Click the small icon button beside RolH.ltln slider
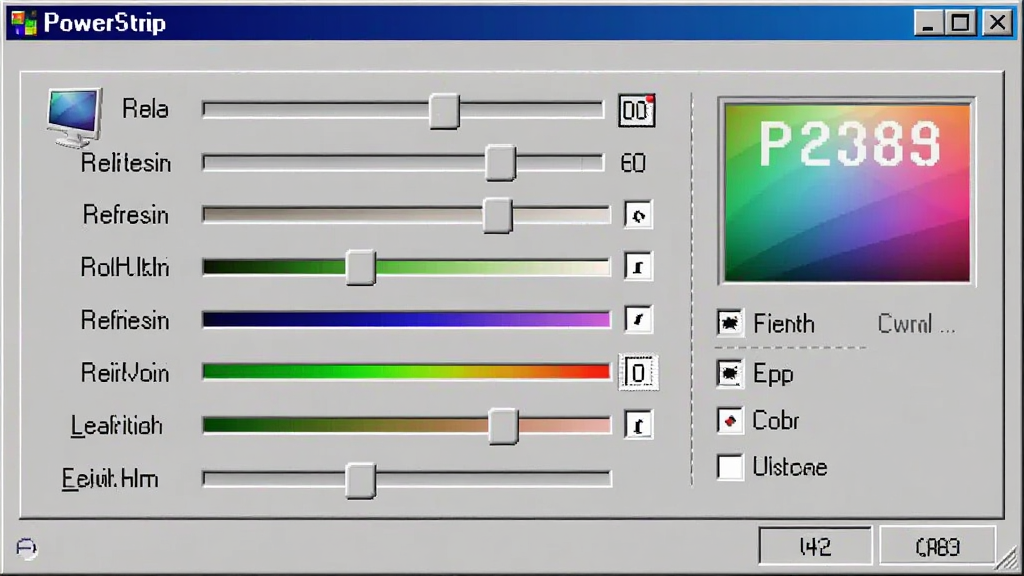 [638, 266]
